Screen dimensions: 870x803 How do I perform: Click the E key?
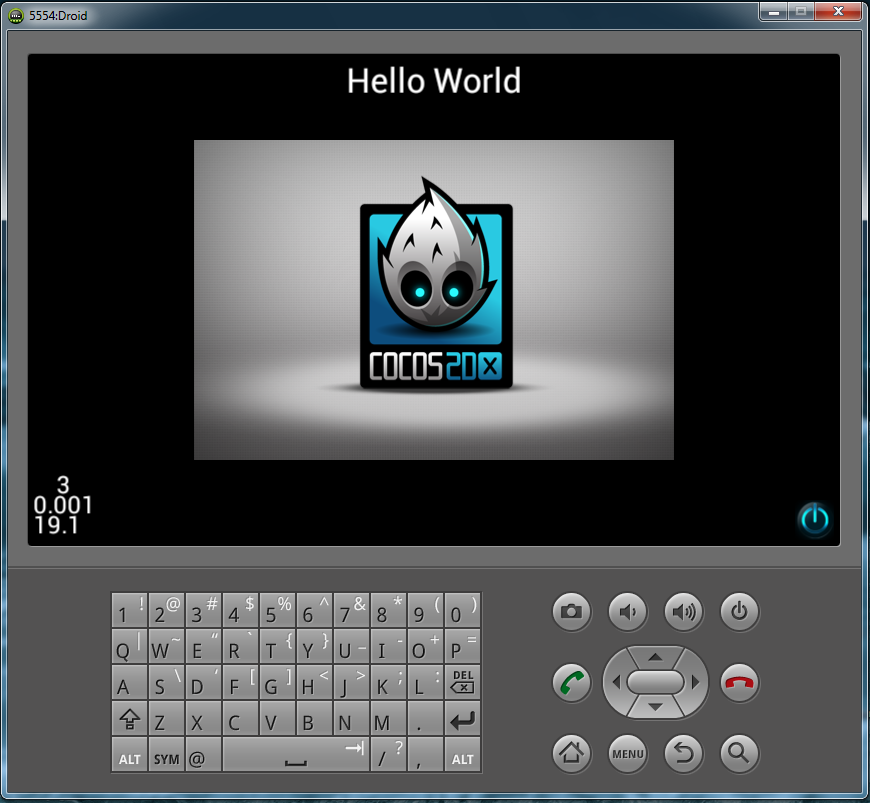203,645
